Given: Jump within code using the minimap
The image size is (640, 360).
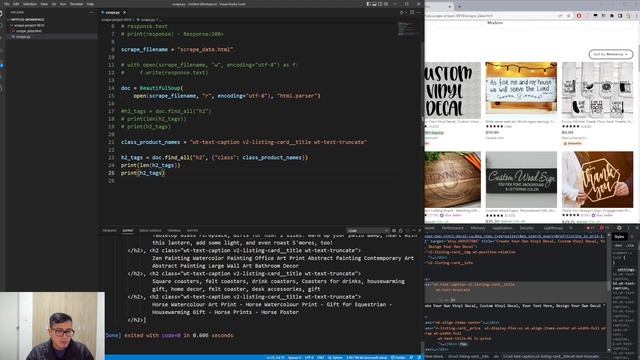Looking at the screenshot, I should [x=407, y=29].
